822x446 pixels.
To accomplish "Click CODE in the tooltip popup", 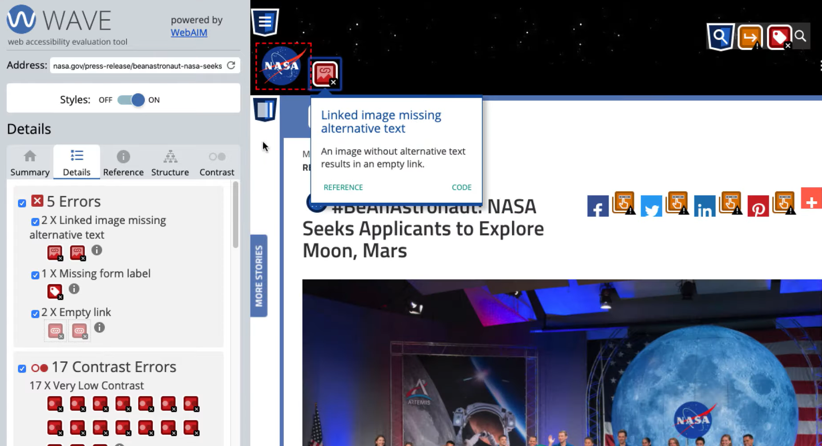I will 461,187.
